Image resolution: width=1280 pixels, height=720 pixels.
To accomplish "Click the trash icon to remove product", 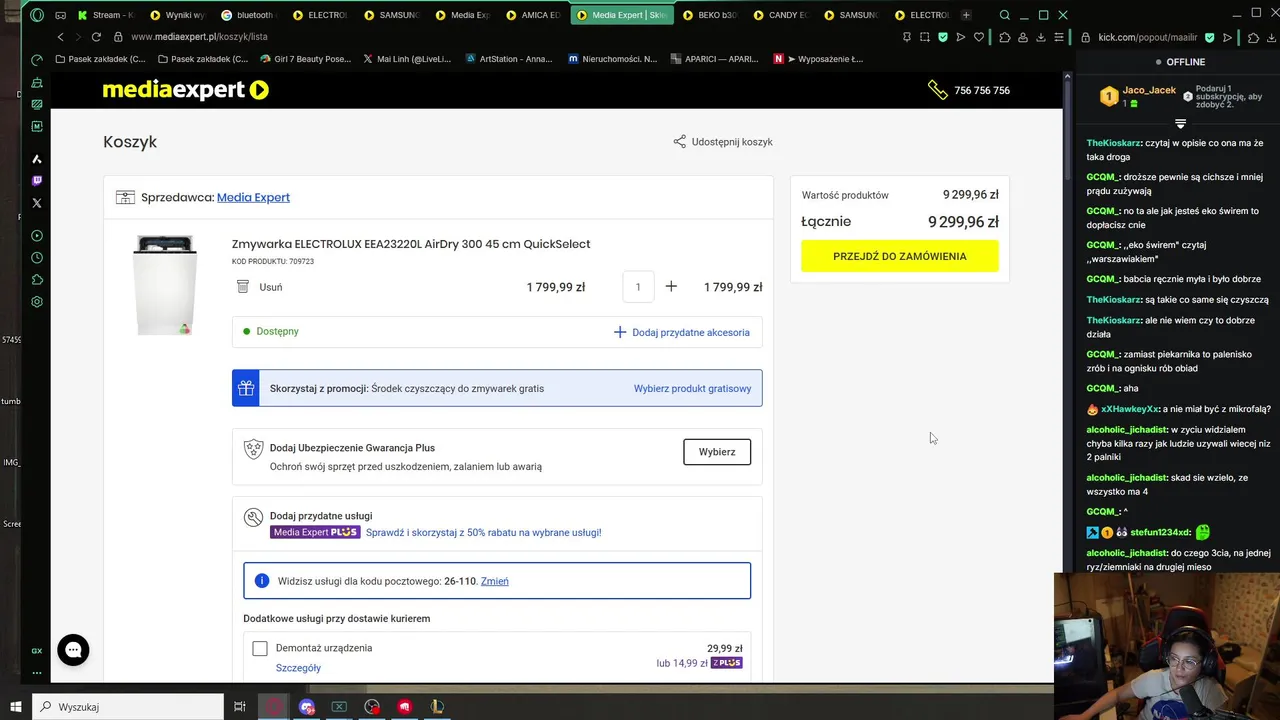I will (242, 287).
